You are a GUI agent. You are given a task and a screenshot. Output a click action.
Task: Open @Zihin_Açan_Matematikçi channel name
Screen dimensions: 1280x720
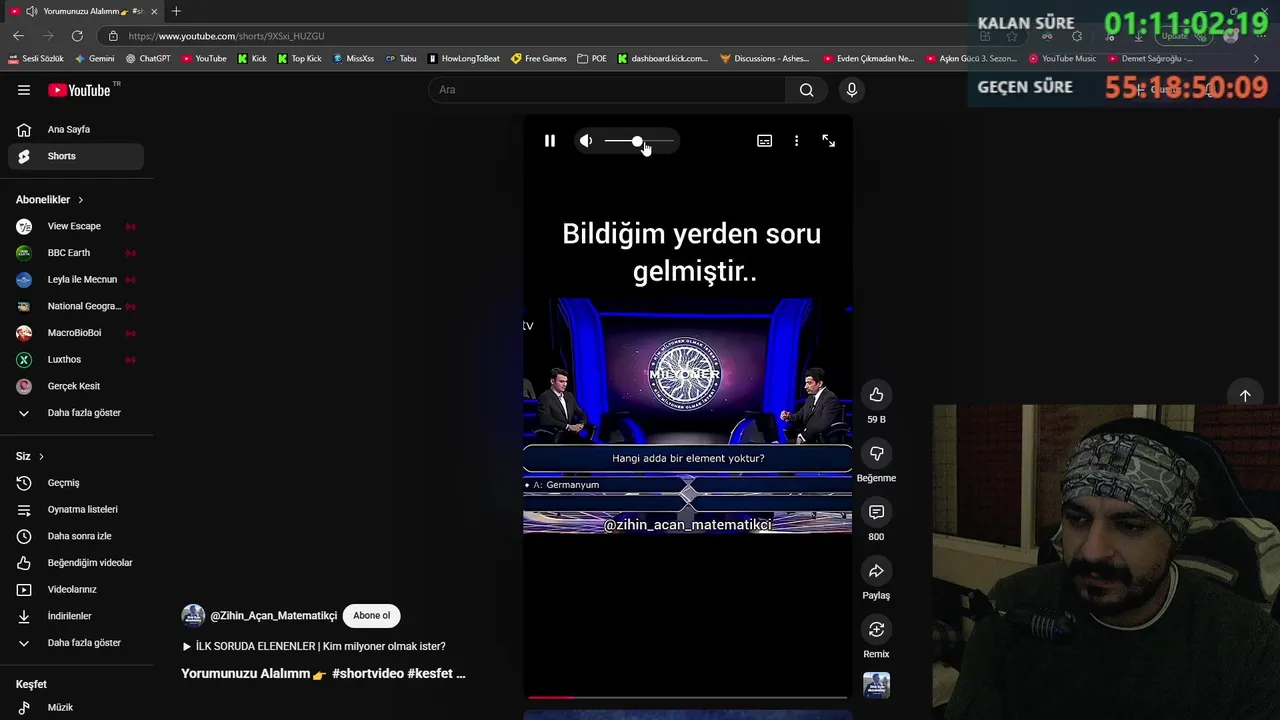pyautogui.click(x=273, y=616)
